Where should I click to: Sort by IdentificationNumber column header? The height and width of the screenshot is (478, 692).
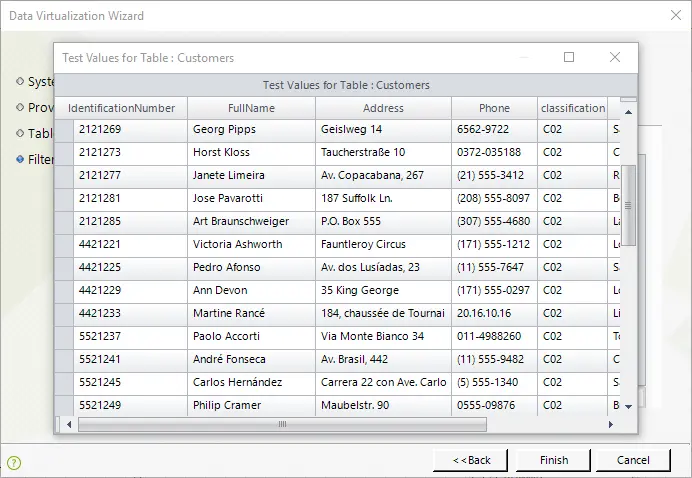[121, 108]
